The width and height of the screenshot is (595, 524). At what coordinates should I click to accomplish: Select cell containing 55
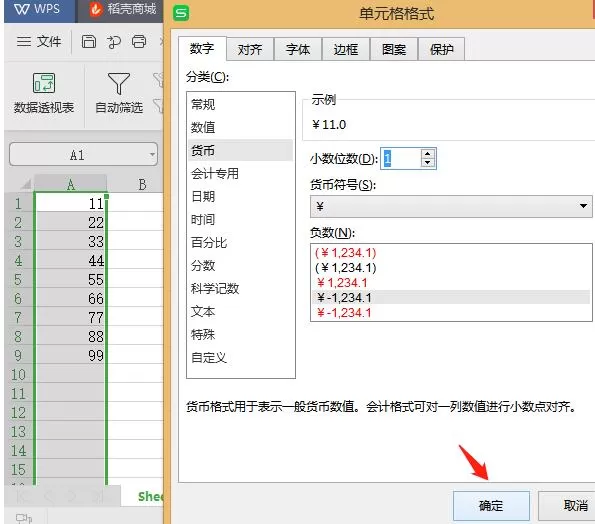pyautogui.click(x=71, y=279)
